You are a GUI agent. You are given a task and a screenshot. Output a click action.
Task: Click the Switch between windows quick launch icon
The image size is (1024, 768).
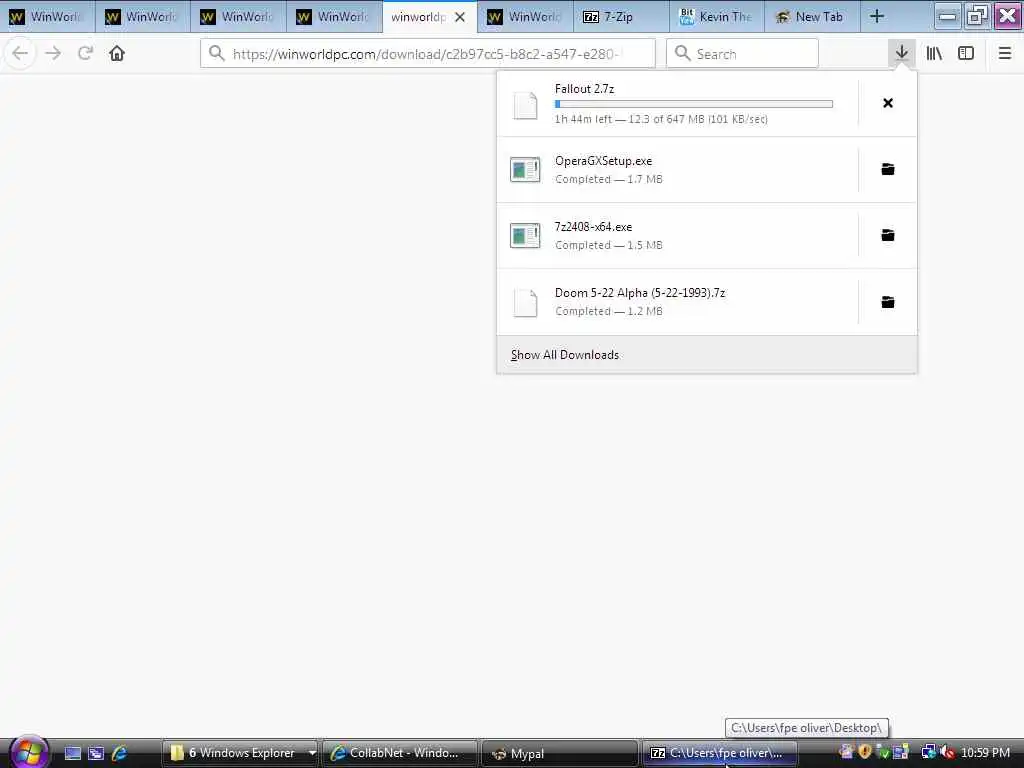pos(96,754)
